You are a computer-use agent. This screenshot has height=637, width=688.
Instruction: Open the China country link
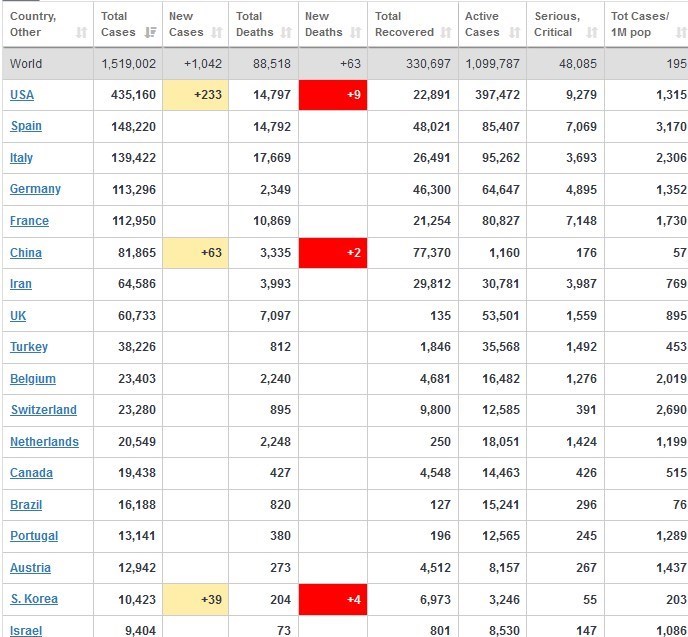tap(26, 253)
